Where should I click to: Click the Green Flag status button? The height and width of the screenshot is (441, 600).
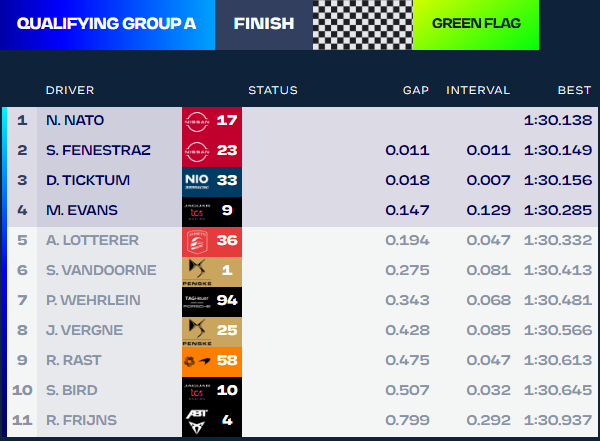coord(470,24)
